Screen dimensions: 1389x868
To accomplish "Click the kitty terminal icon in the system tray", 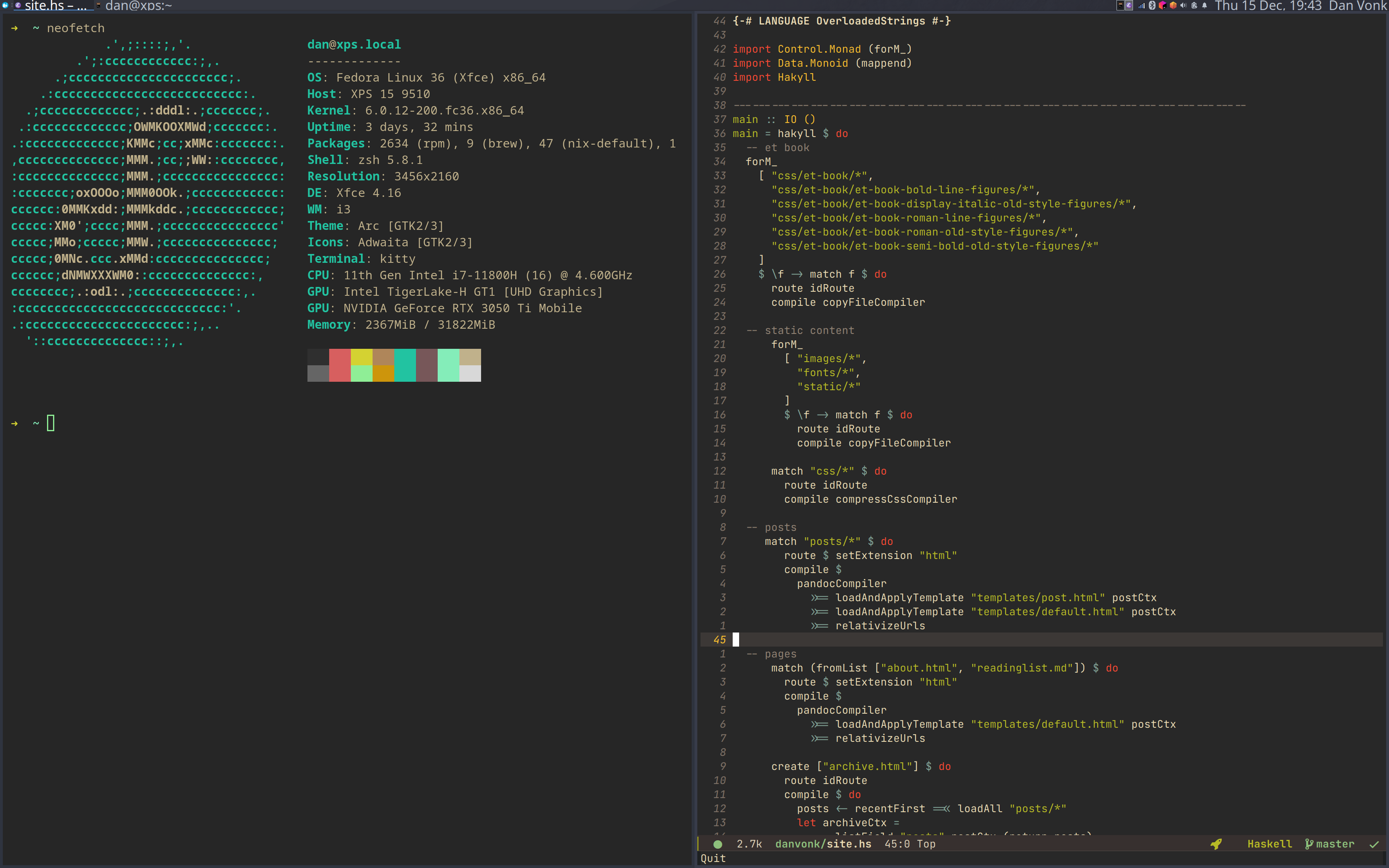I will click(x=1121, y=5).
